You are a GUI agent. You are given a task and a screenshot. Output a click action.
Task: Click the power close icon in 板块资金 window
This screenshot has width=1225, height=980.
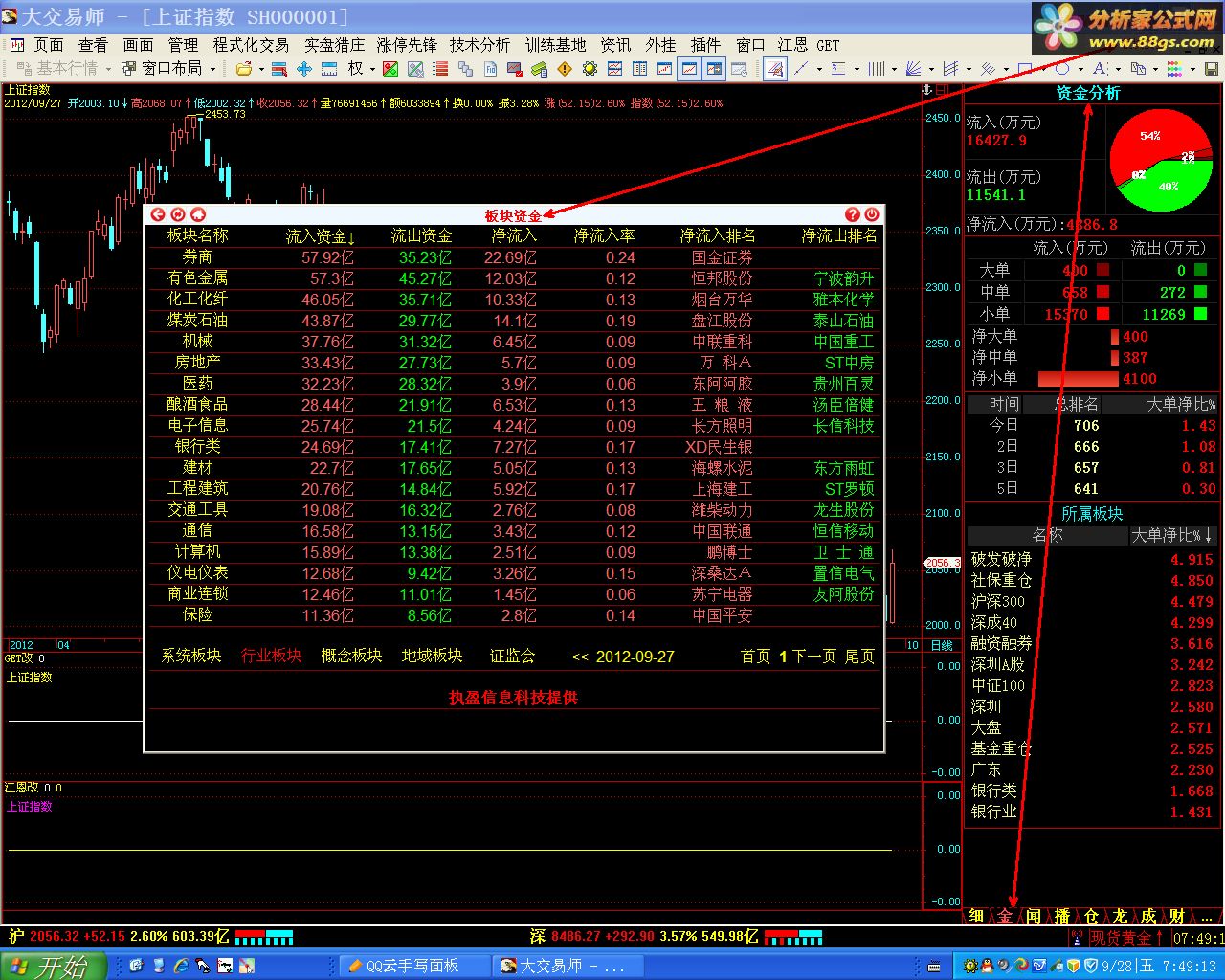tap(872, 214)
